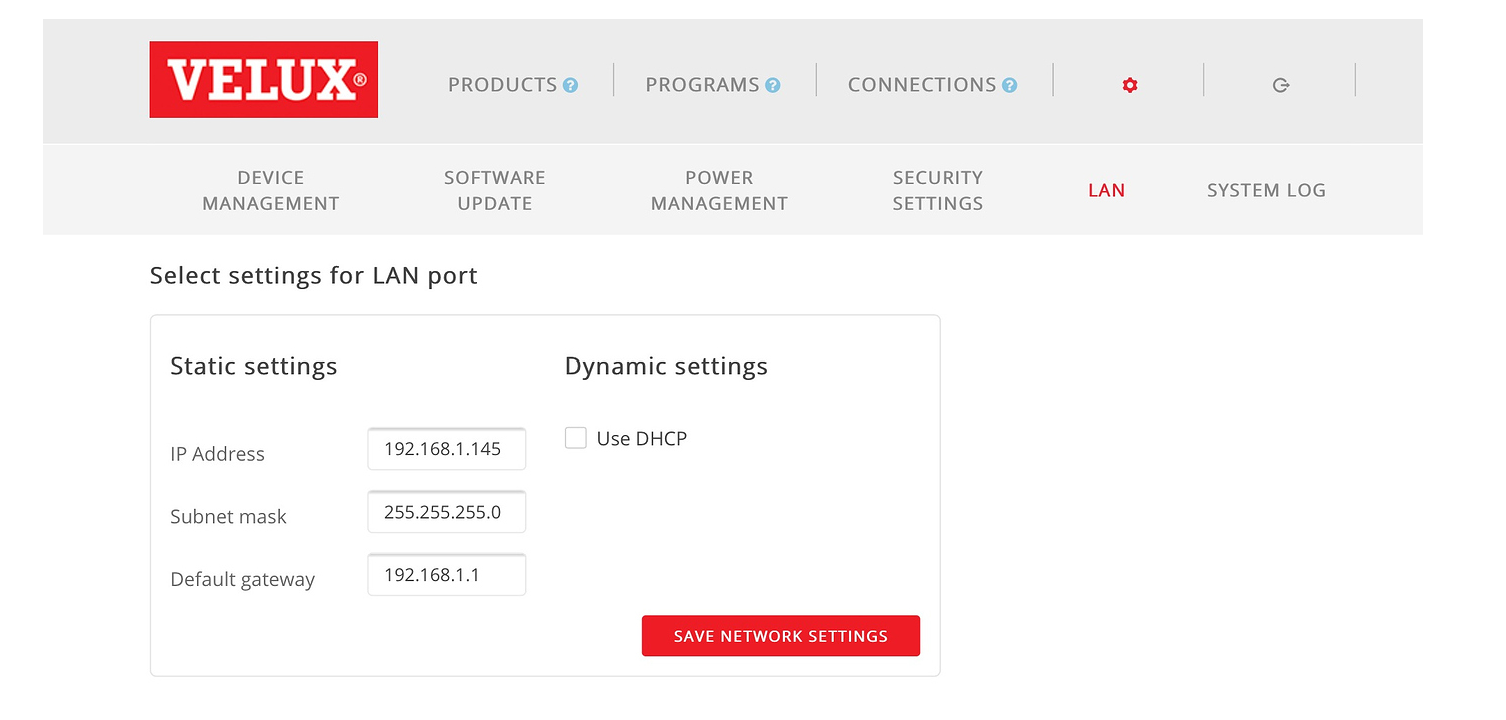
Task: Select the Power Management tab
Action: coord(719,190)
